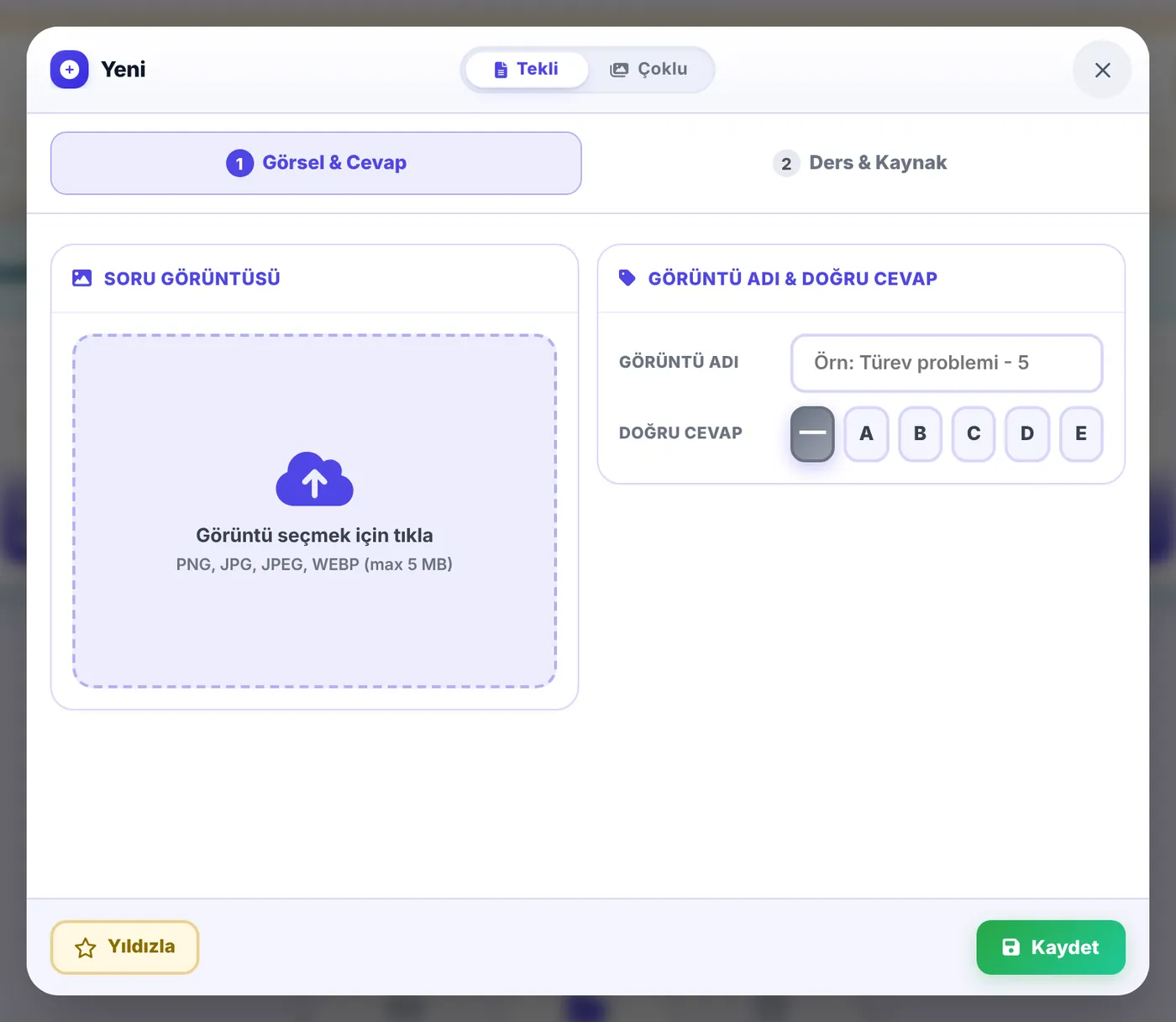Click the GÖRÜNTÜ ADI label

coord(679,362)
